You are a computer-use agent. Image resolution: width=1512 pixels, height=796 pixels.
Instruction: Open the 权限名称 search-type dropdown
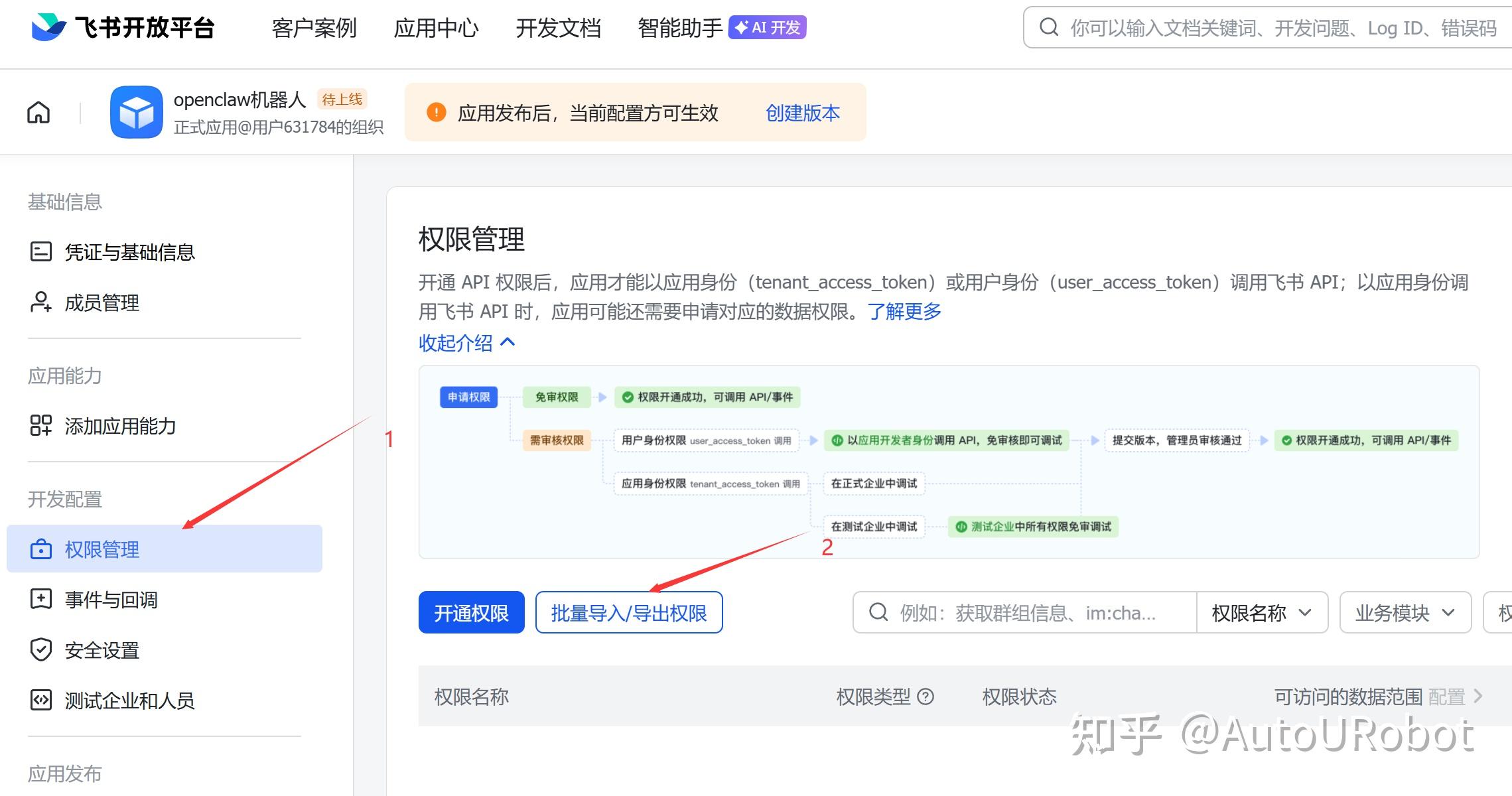[1261, 612]
